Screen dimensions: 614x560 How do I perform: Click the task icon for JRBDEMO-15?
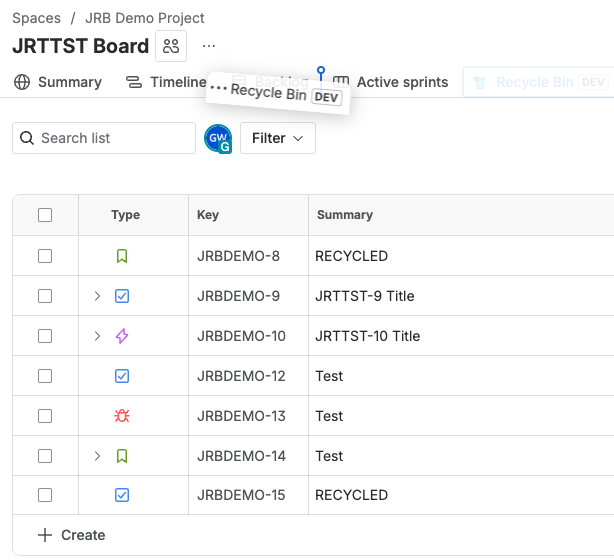point(122,495)
